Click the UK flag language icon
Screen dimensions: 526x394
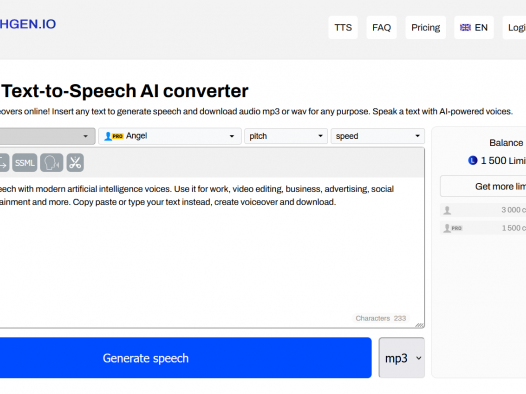[x=465, y=27]
